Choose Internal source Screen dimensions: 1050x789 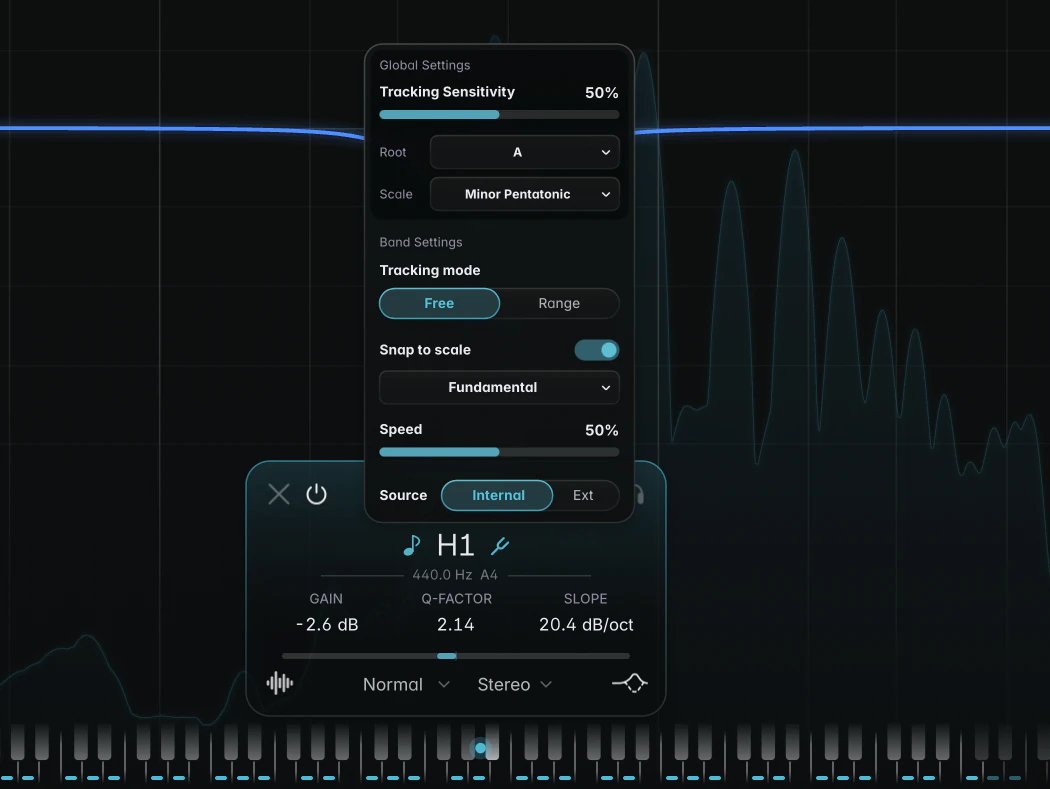(x=498, y=495)
